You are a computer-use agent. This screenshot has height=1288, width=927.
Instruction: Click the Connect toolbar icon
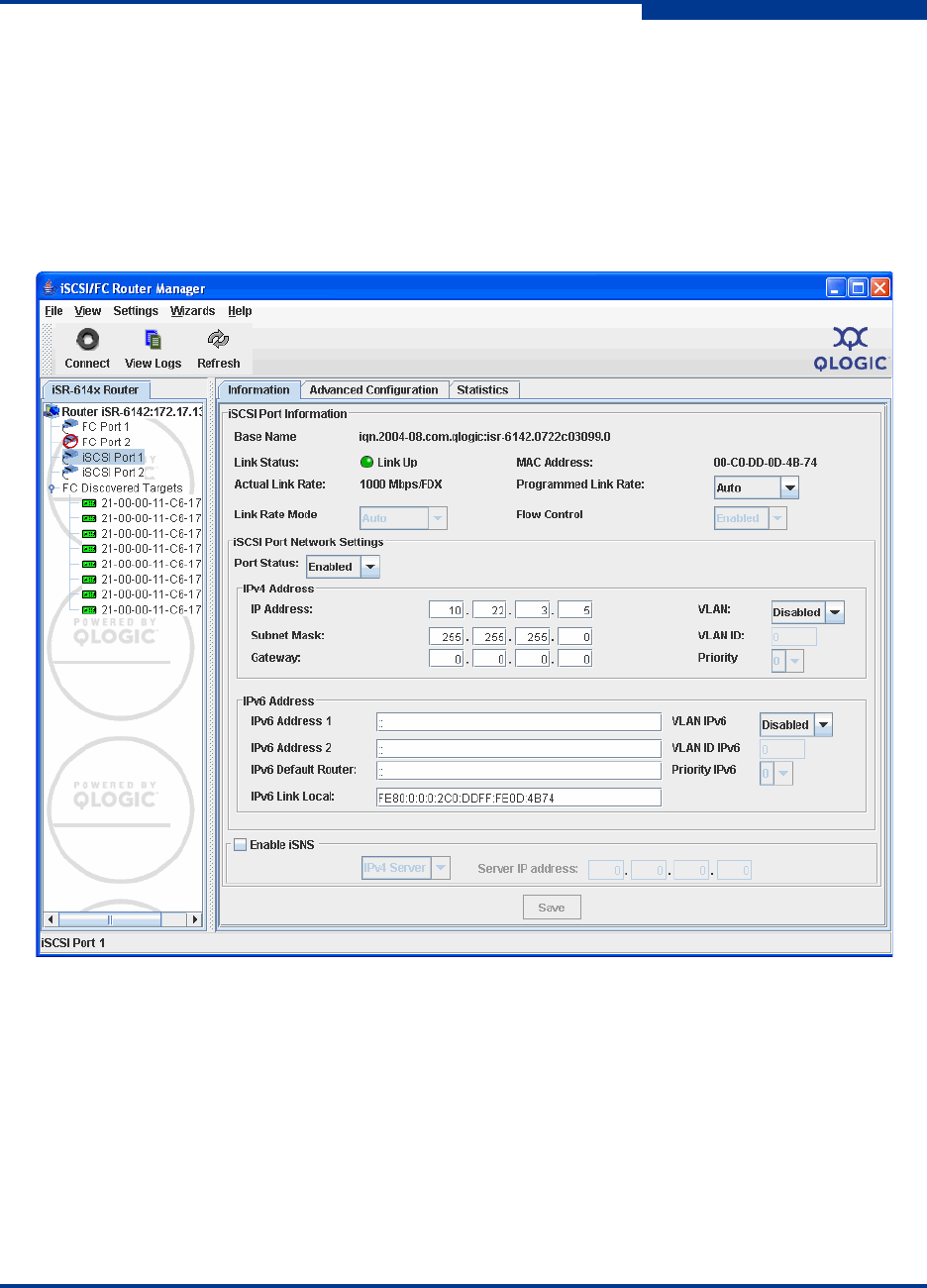click(x=87, y=340)
